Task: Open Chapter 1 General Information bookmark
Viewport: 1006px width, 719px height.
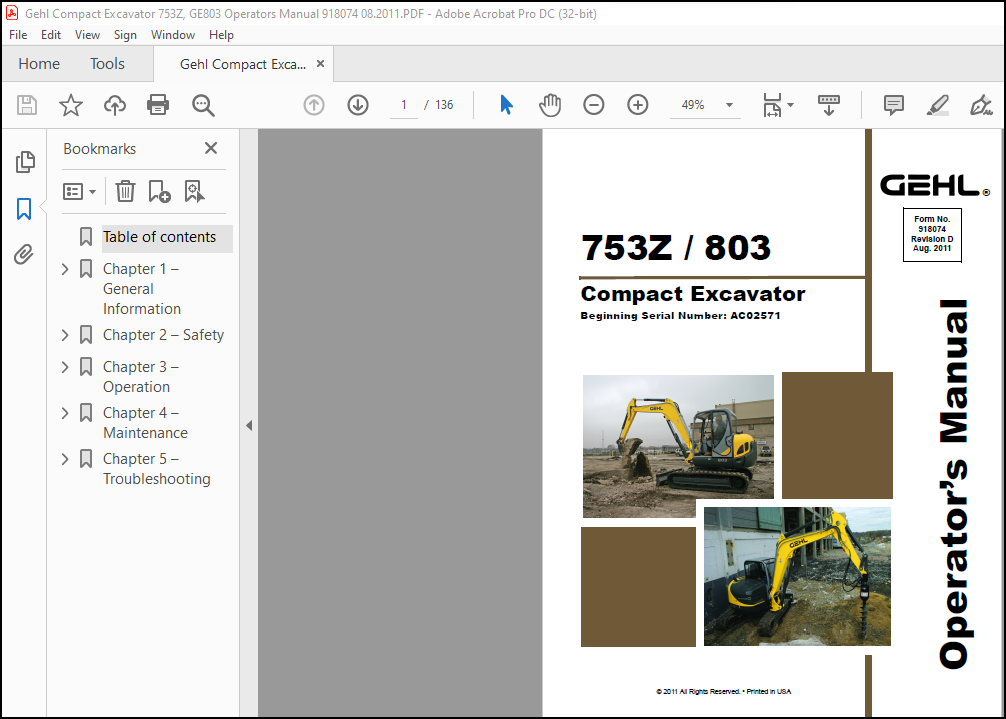Action: coord(142,289)
